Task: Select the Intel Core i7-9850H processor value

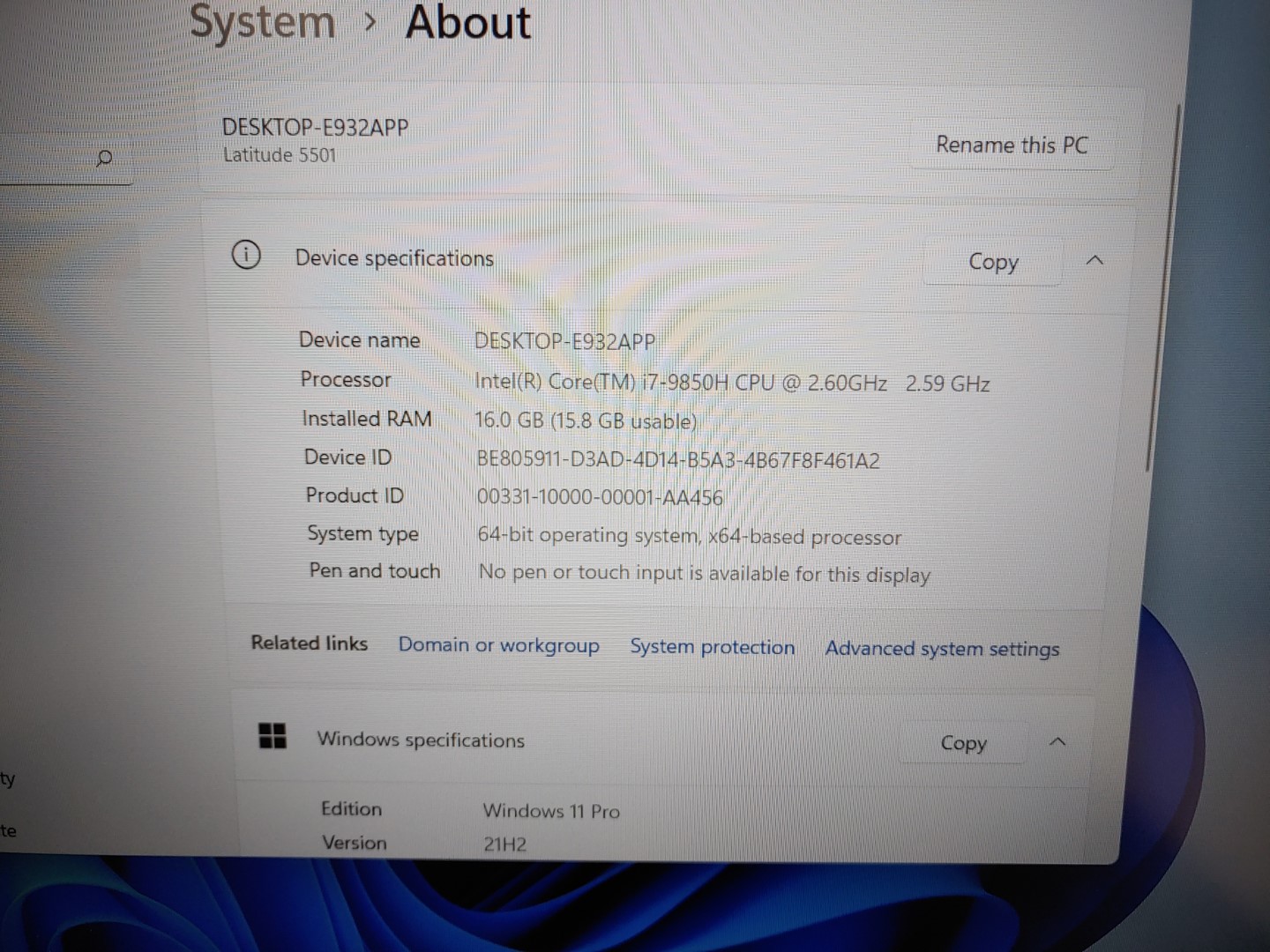Action: tap(732, 383)
